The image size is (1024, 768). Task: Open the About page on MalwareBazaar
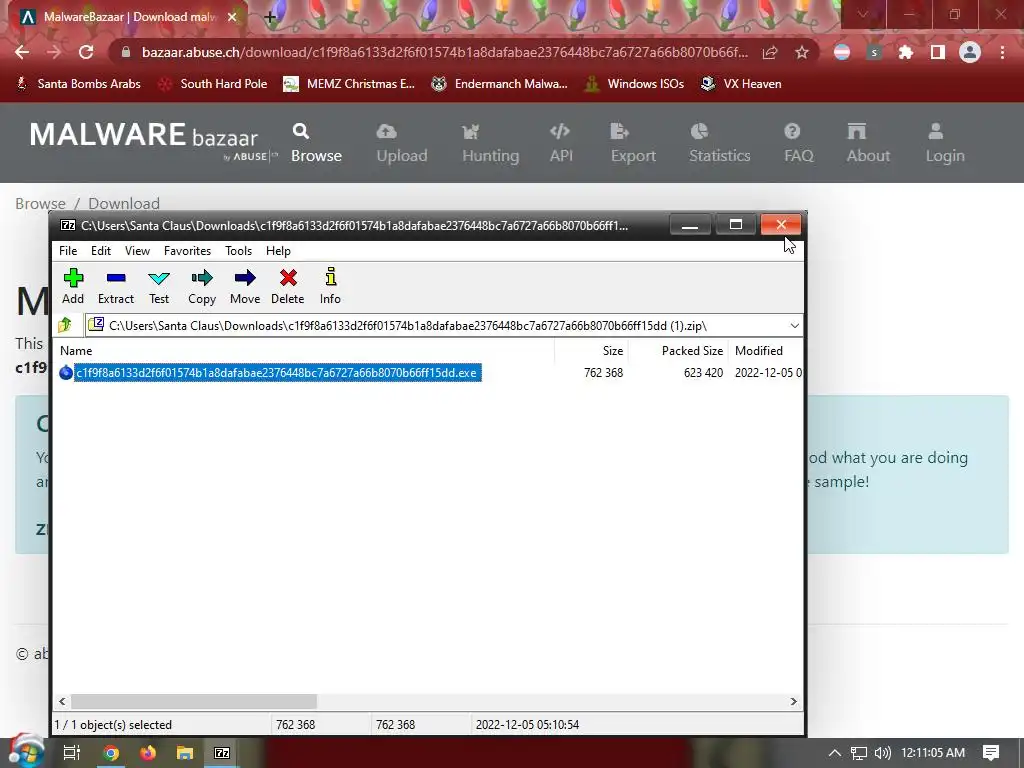point(868,143)
